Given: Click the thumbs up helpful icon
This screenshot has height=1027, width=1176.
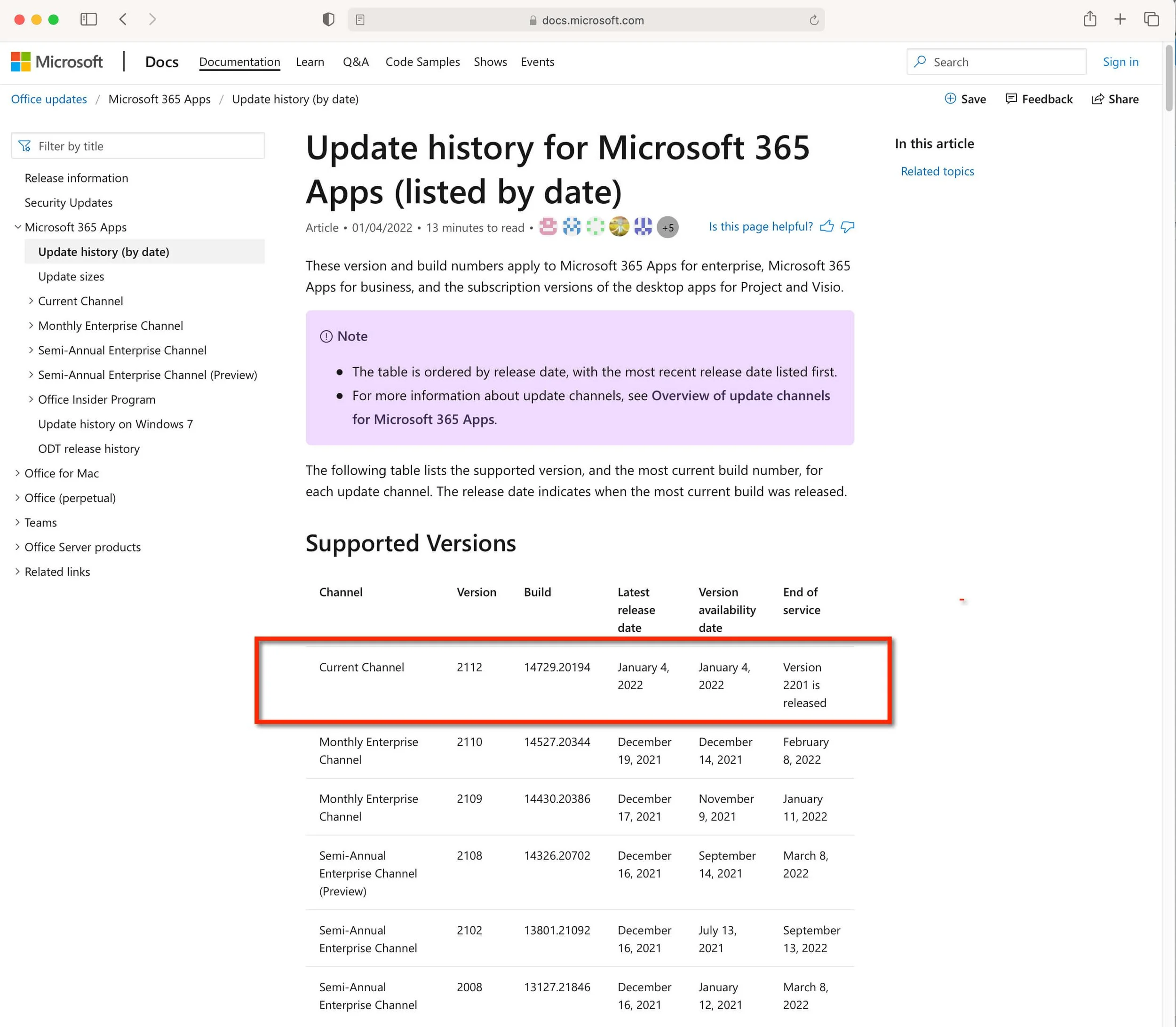Looking at the screenshot, I should [x=826, y=226].
